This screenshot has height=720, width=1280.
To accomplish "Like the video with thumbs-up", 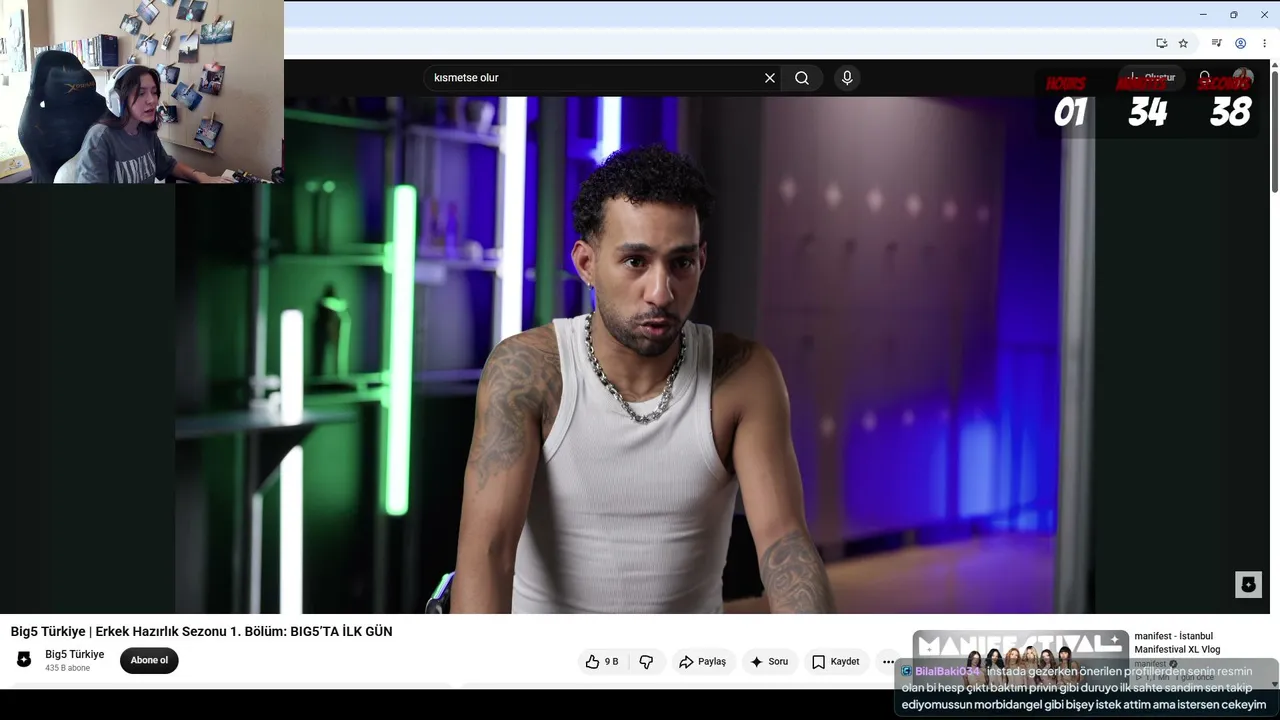I will click(x=602, y=661).
